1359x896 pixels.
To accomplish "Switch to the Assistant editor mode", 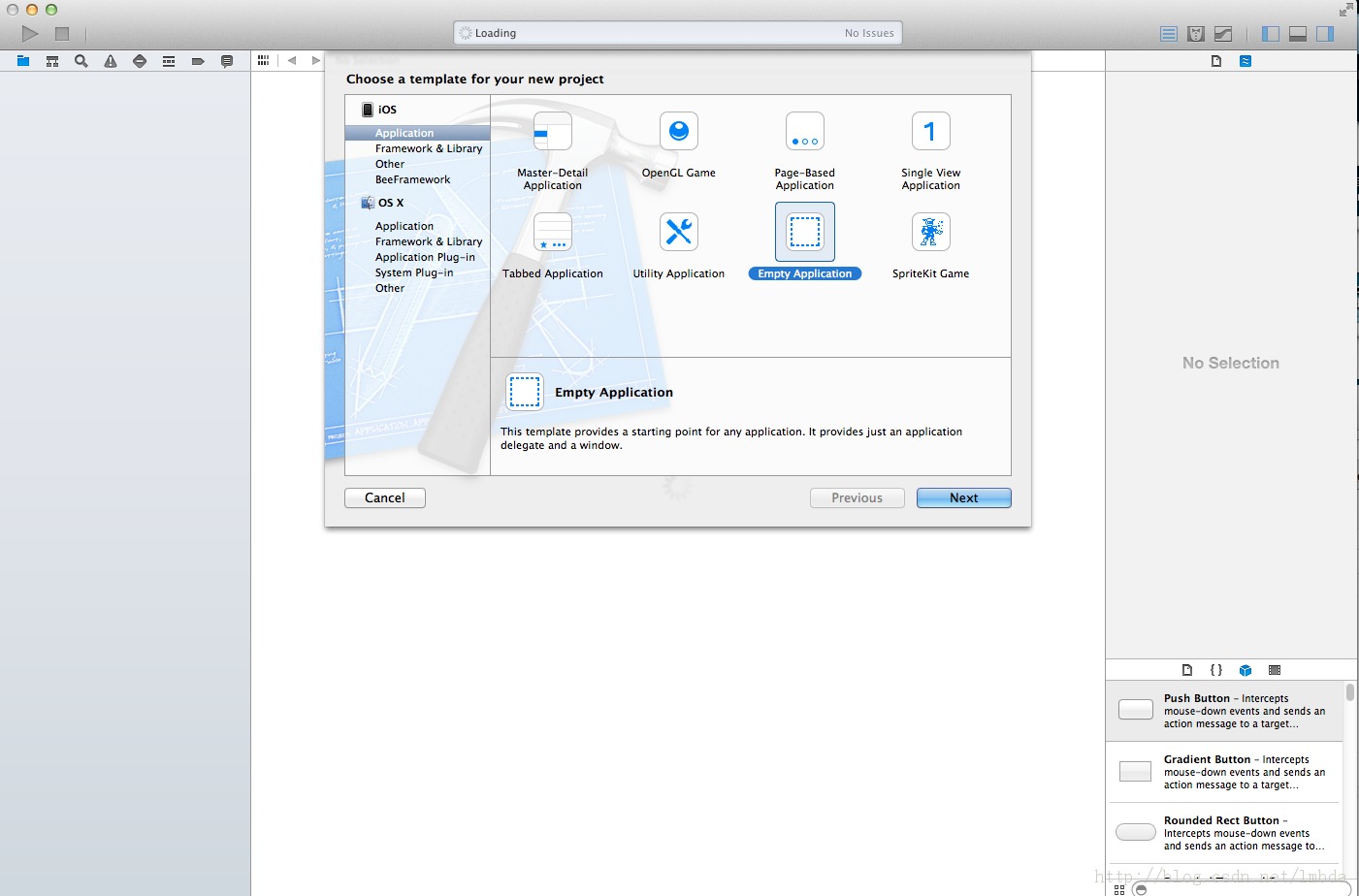I will [x=1196, y=34].
